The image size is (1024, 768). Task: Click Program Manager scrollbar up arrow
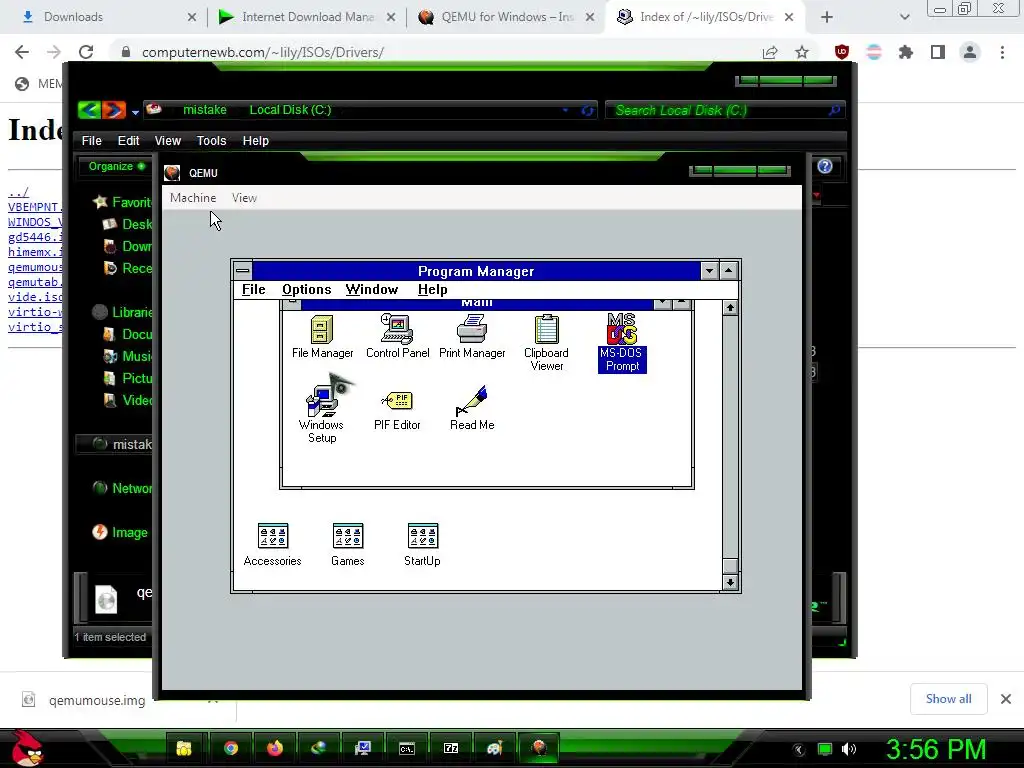pyautogui.click(x=730, y=308)
